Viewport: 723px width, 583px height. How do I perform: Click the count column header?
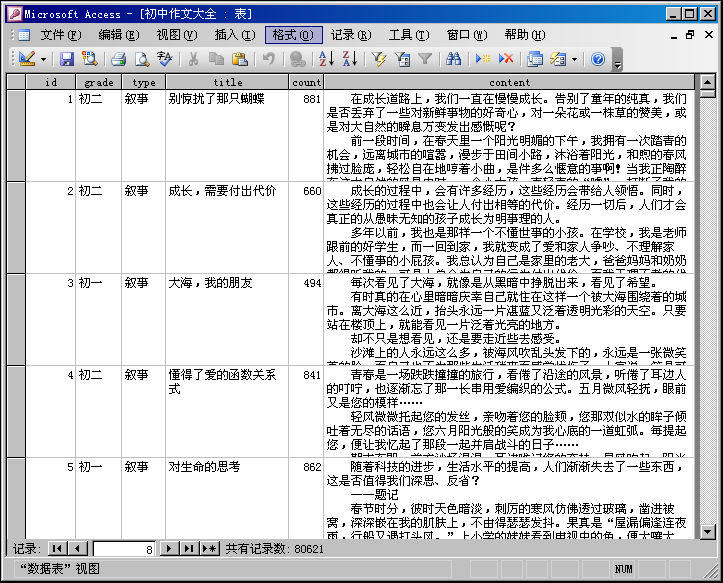pyautogui.click(x=306, y=82)
